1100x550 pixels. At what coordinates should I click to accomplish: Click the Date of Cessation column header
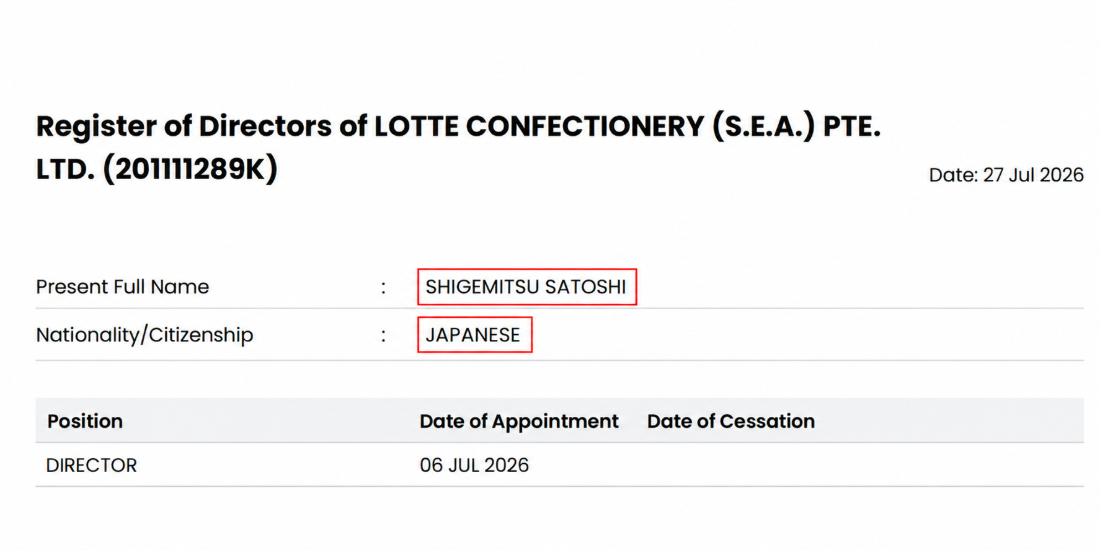731,422
